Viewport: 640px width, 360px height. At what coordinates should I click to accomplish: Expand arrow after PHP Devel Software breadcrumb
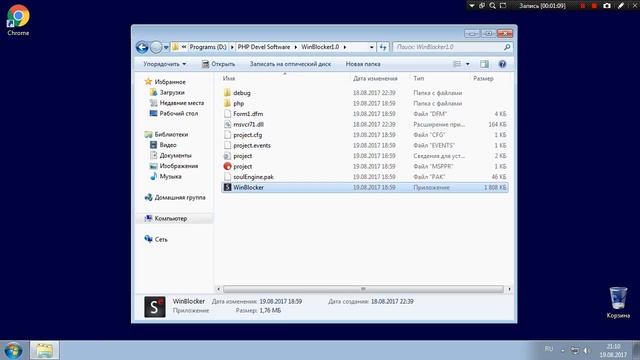click(296, 47)
